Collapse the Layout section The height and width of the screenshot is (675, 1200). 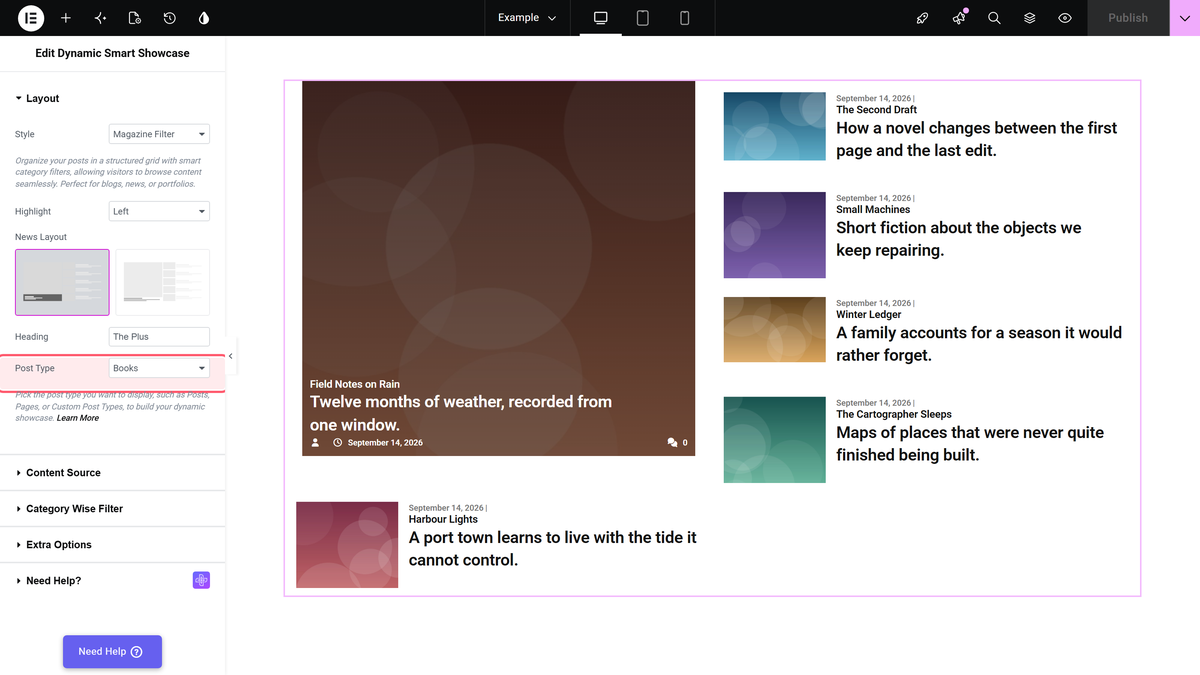pyautogui.click(x=113, y=98)
